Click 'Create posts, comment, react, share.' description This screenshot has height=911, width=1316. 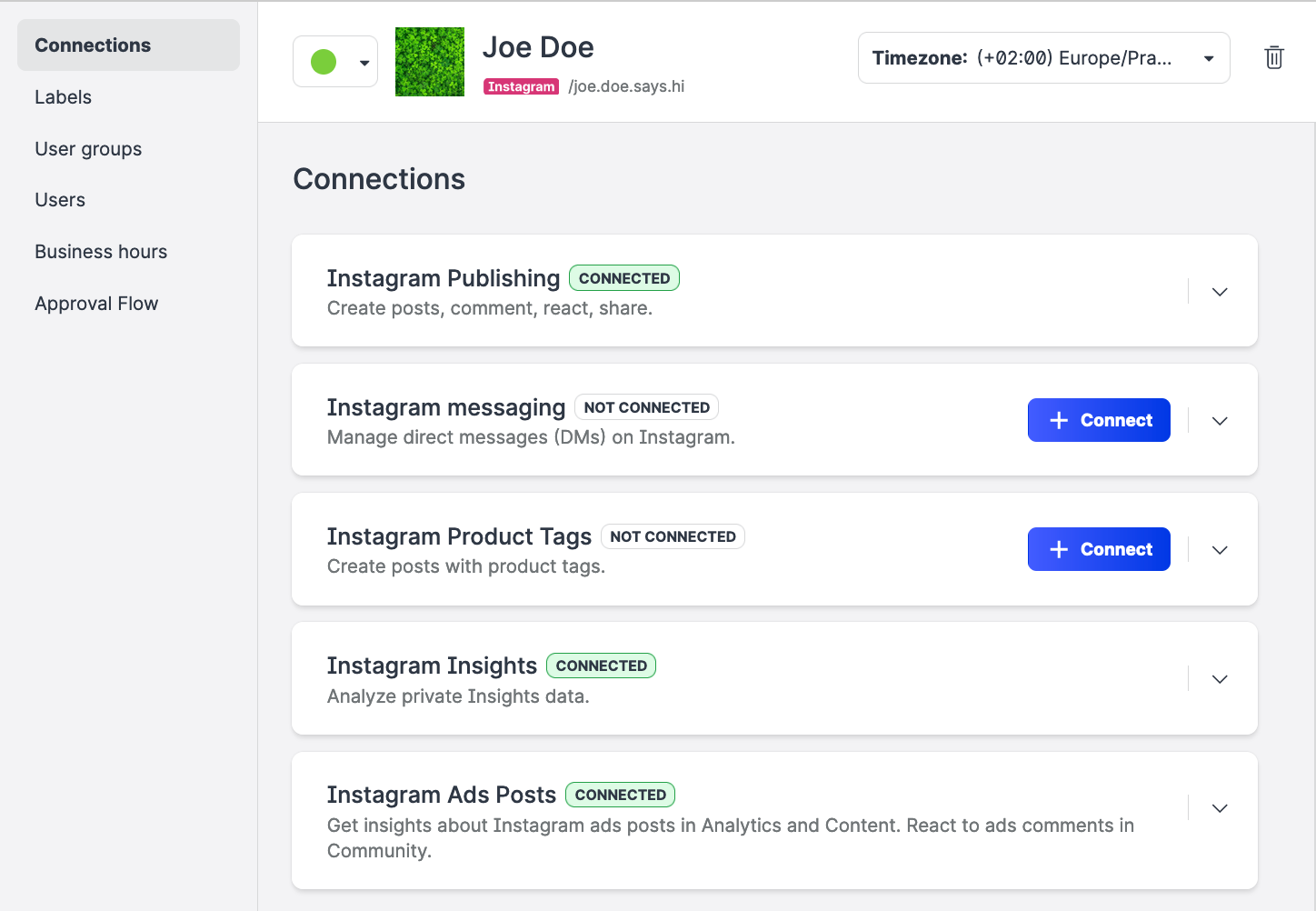point(490,308)
